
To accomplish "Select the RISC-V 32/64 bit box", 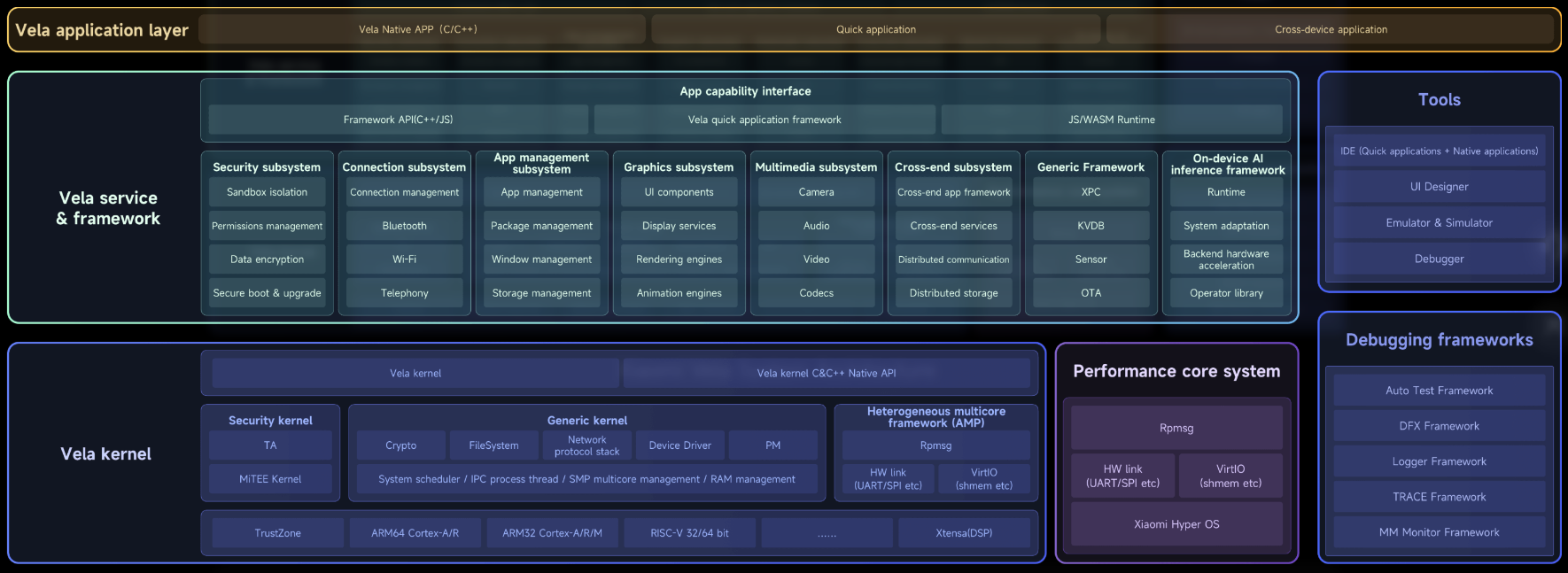I will point(690,533).
